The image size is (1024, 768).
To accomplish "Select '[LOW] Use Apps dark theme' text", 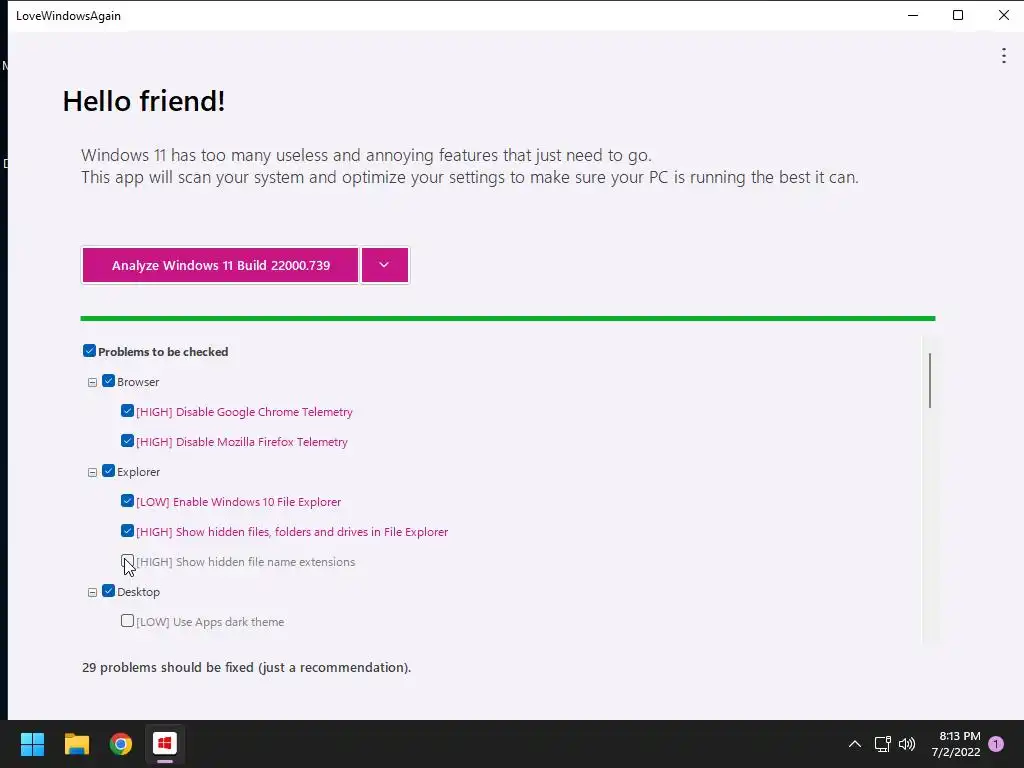I will pyautogui.click(x=210, y=622).
